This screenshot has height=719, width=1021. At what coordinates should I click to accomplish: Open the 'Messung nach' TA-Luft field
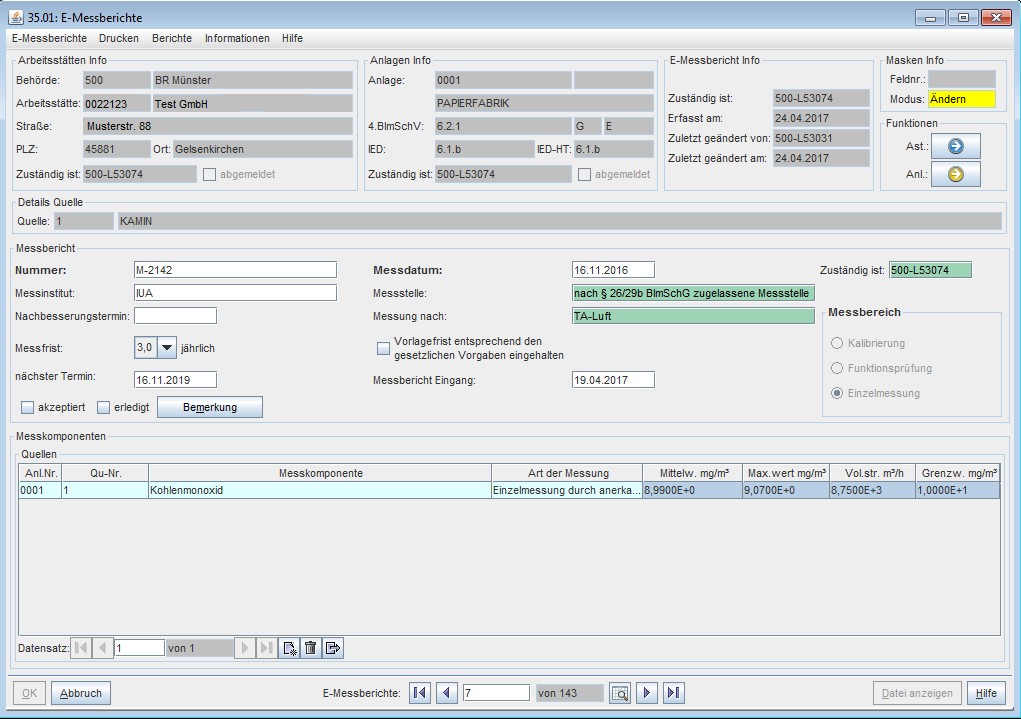[x=693, y=316]
